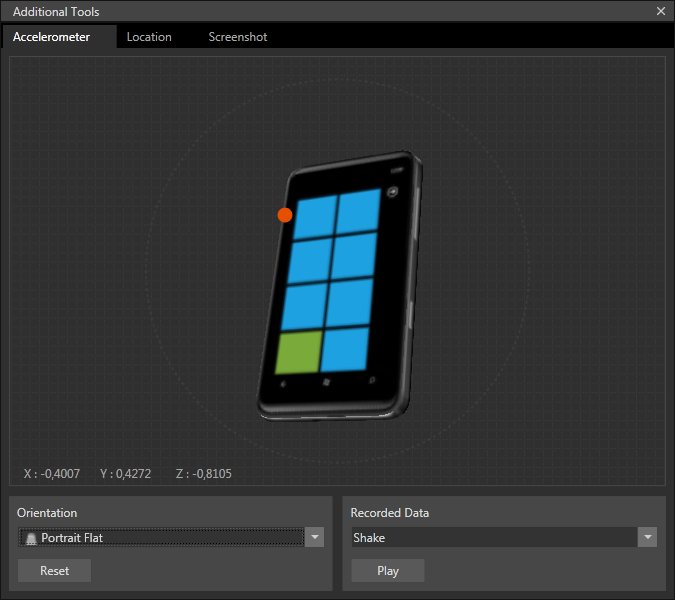Screen dimensions: 675x600
Task: Expand the Orientation dropdown arrow
Action: tap(314, 537)
